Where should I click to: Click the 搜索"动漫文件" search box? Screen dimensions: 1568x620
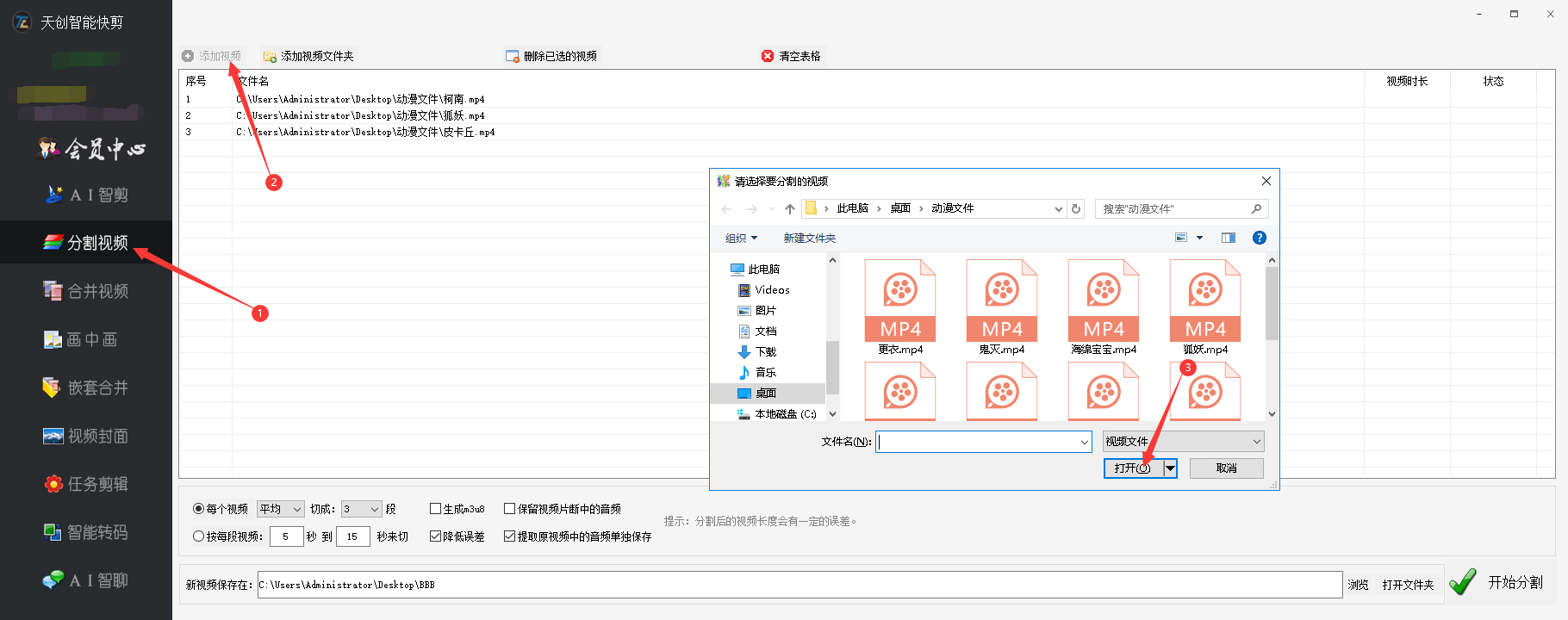click(x=1181, y=208)
